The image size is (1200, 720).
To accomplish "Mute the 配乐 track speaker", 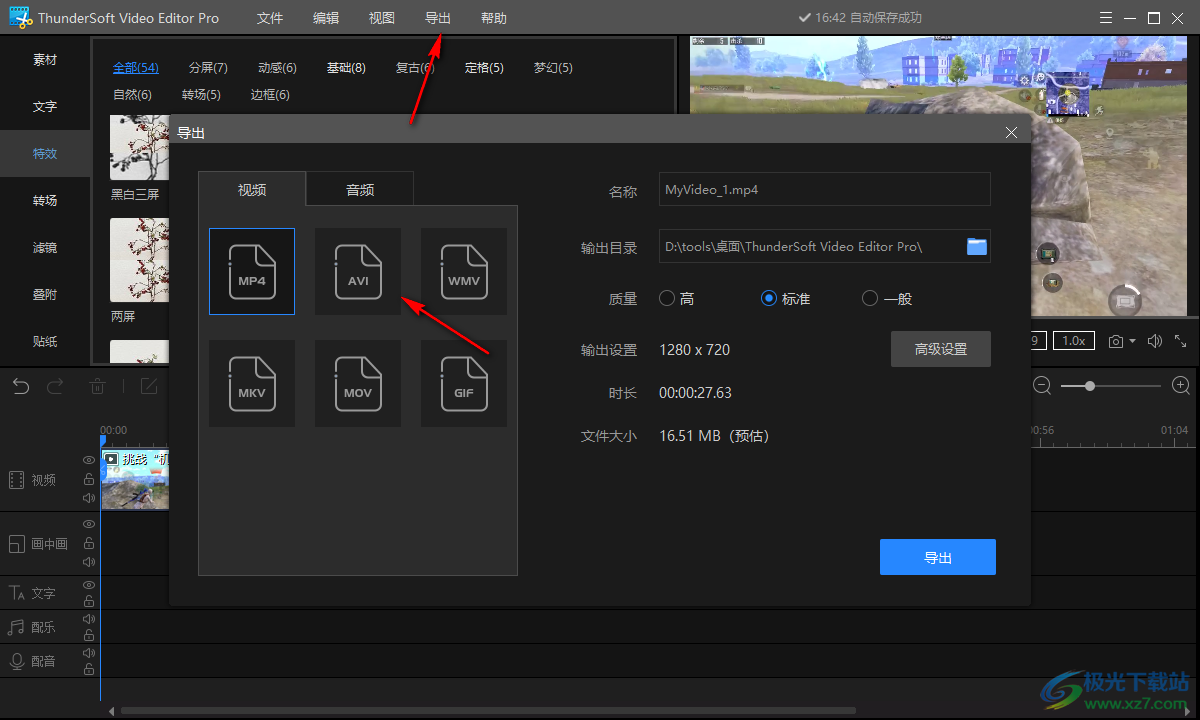I will tap(89, 618).
